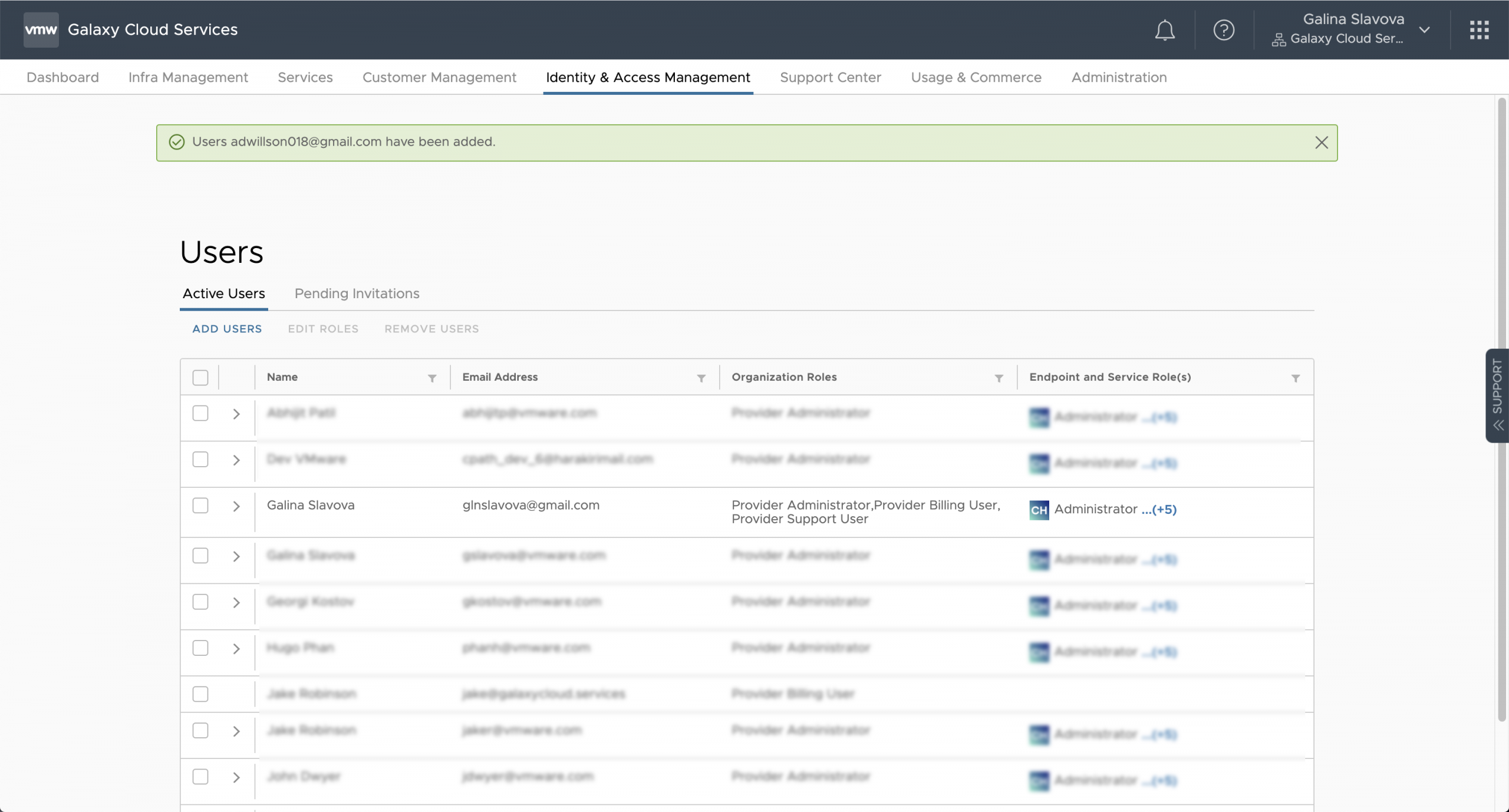Open the Customer Management menu
This screenshot has width=1509, height=812.
pos(439,77)
